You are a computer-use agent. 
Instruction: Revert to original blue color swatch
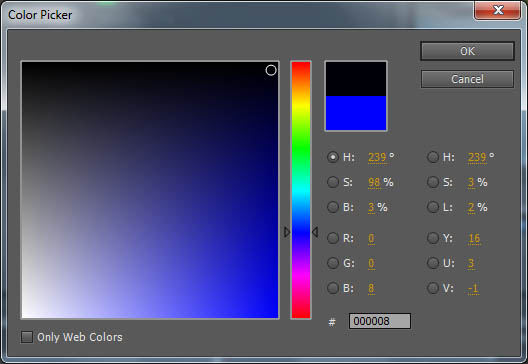click(356, 113)
